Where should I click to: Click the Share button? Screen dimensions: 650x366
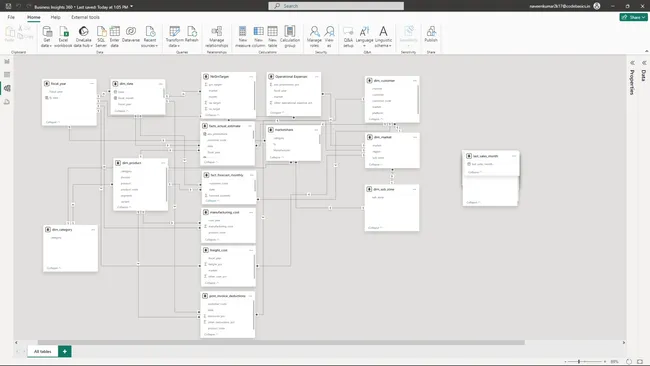[633, 17]
